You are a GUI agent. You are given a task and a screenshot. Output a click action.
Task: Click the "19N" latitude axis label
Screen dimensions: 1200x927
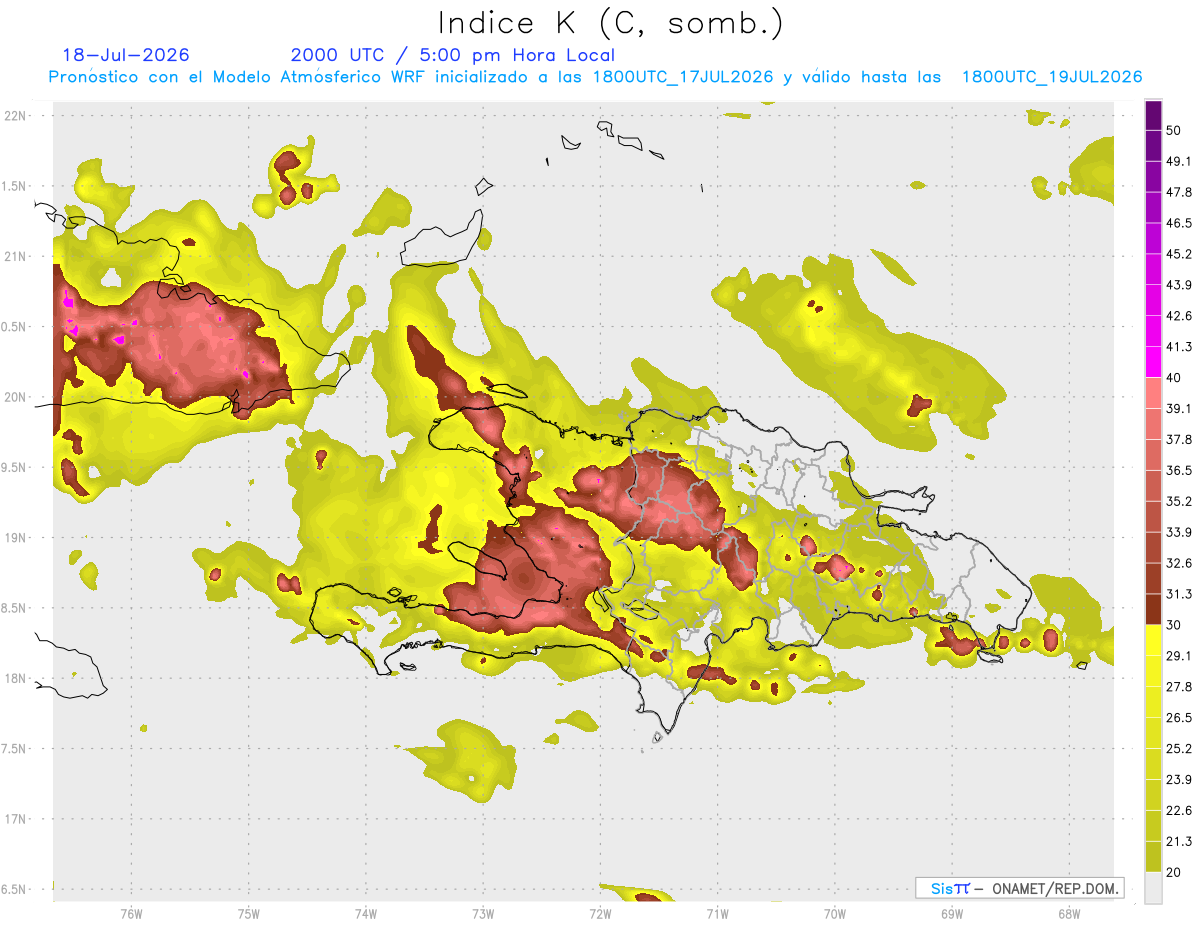(15, 538)
